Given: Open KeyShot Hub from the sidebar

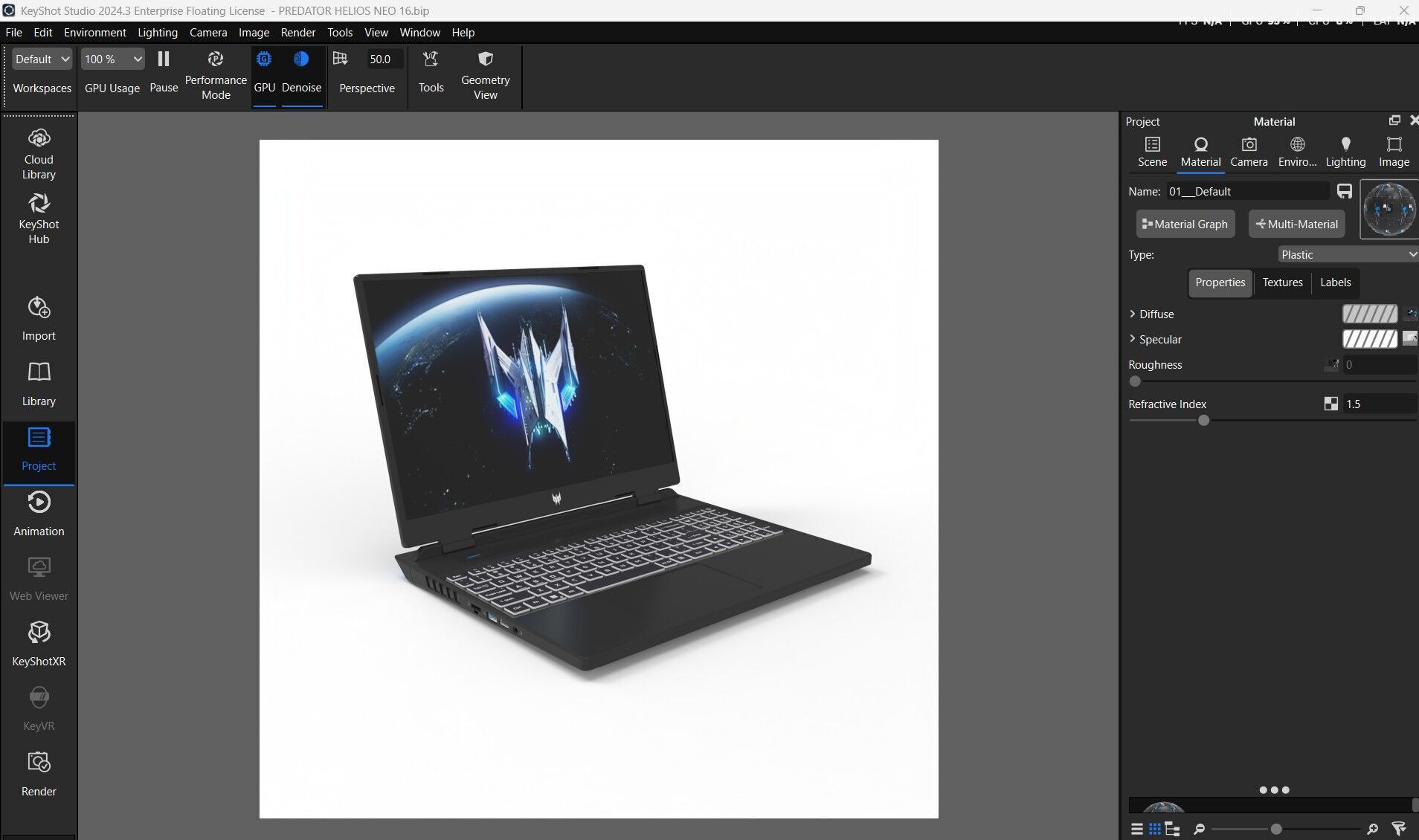Looking at the screenshot, I should coord(39,219).
